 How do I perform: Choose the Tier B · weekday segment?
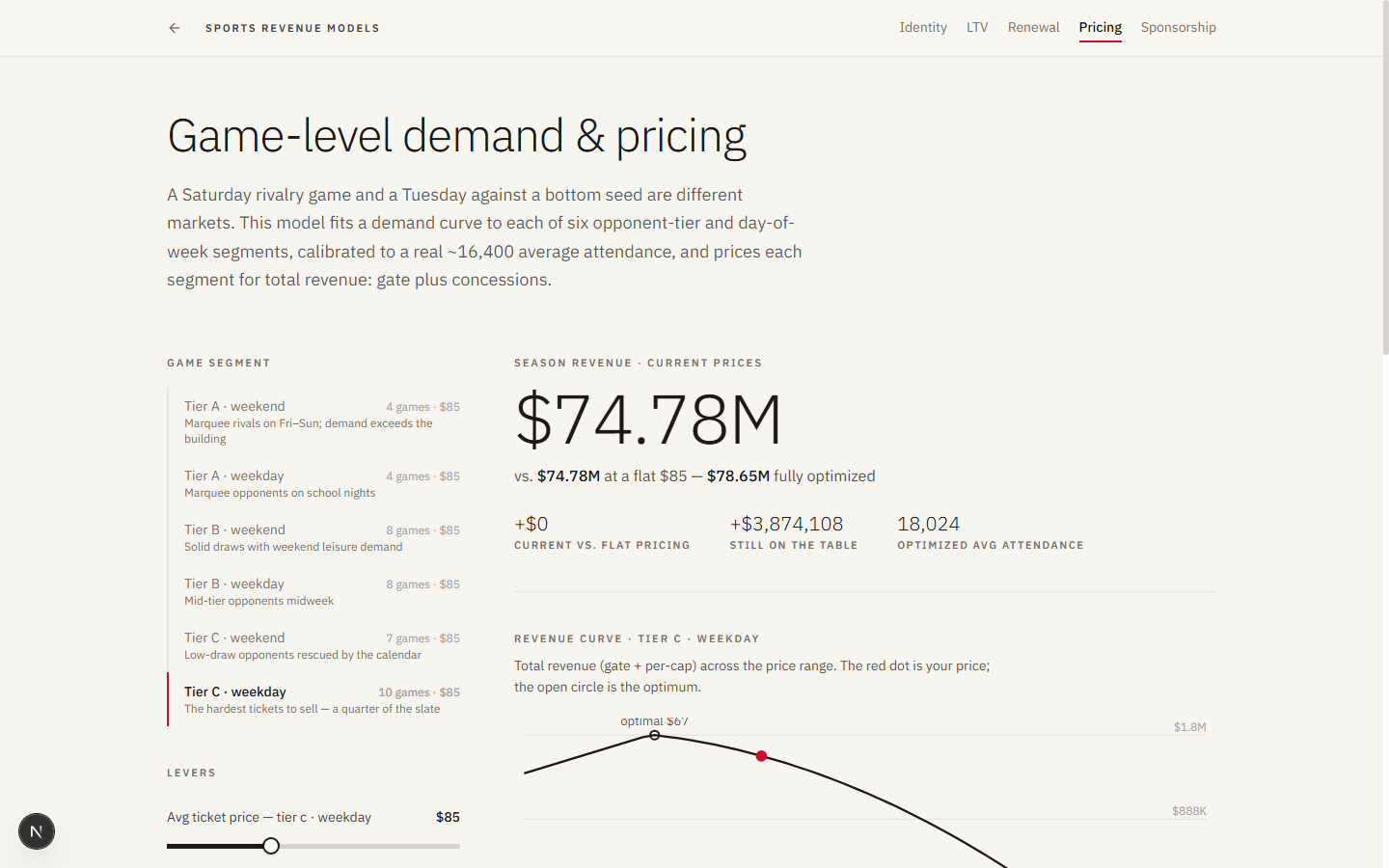[314, 591]
